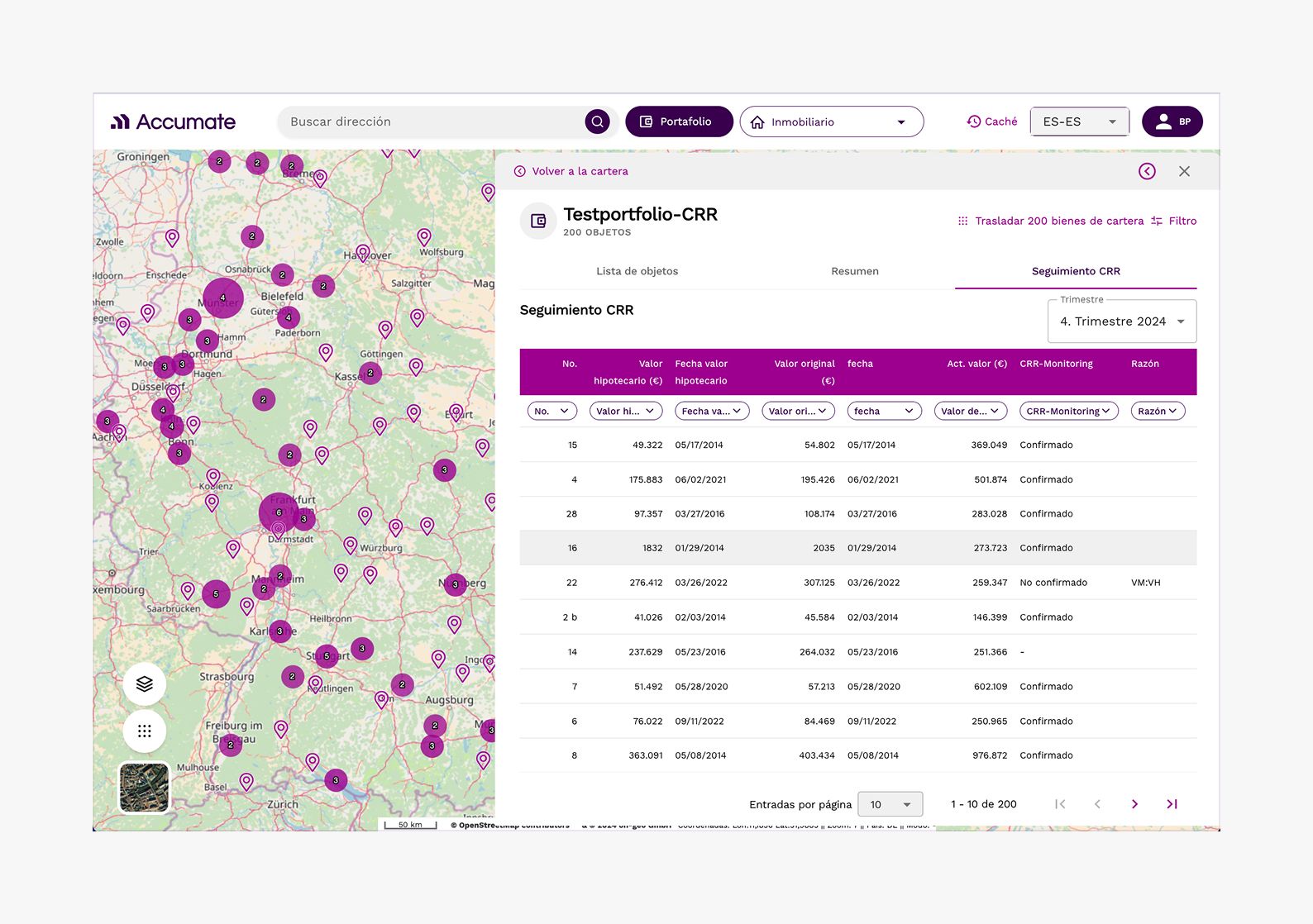1313x924 pixels.
Task: Click Trasladar 200 bienes de cartera
Action: coord(1050,221)
